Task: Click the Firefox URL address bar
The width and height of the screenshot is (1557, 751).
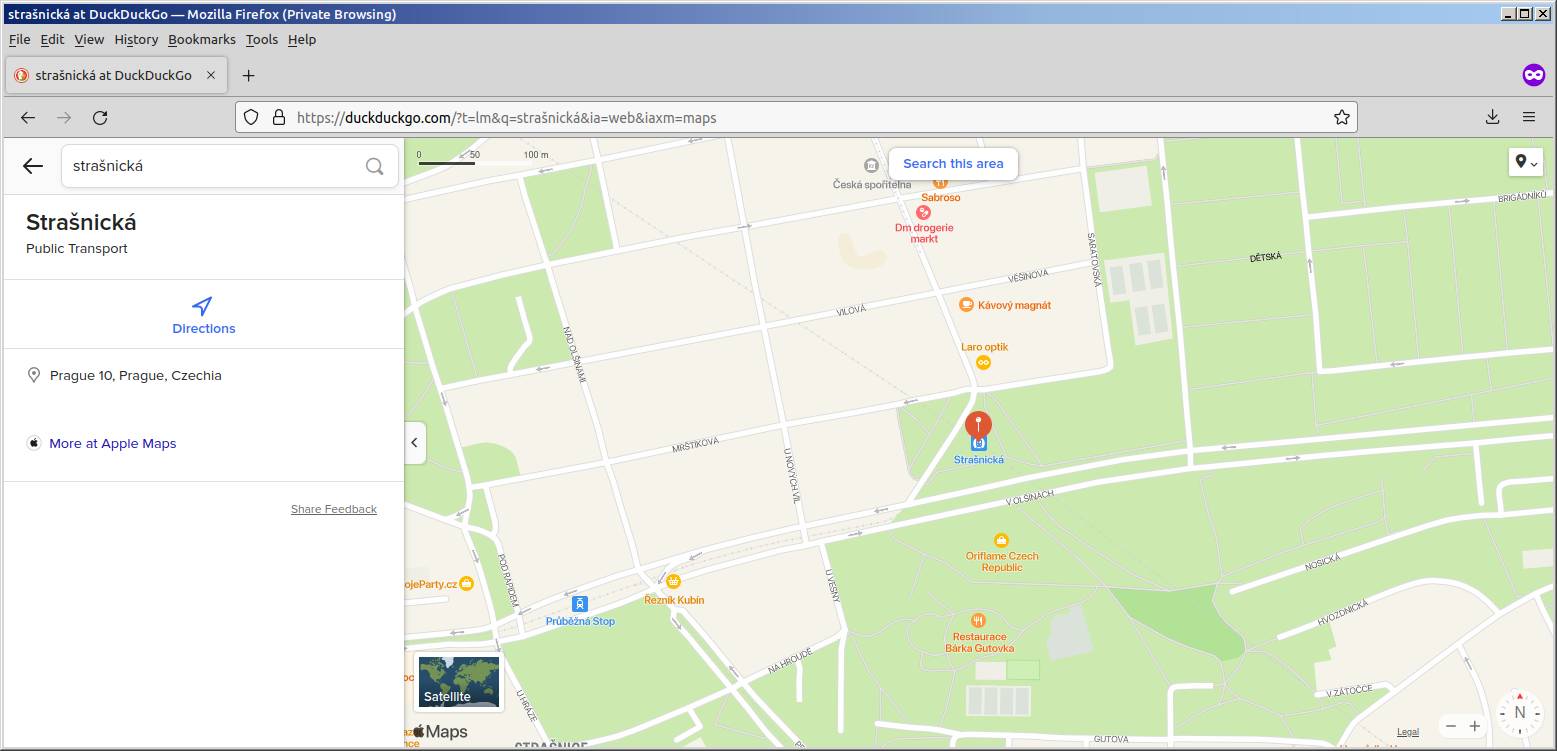Action: tap(796, 118)
